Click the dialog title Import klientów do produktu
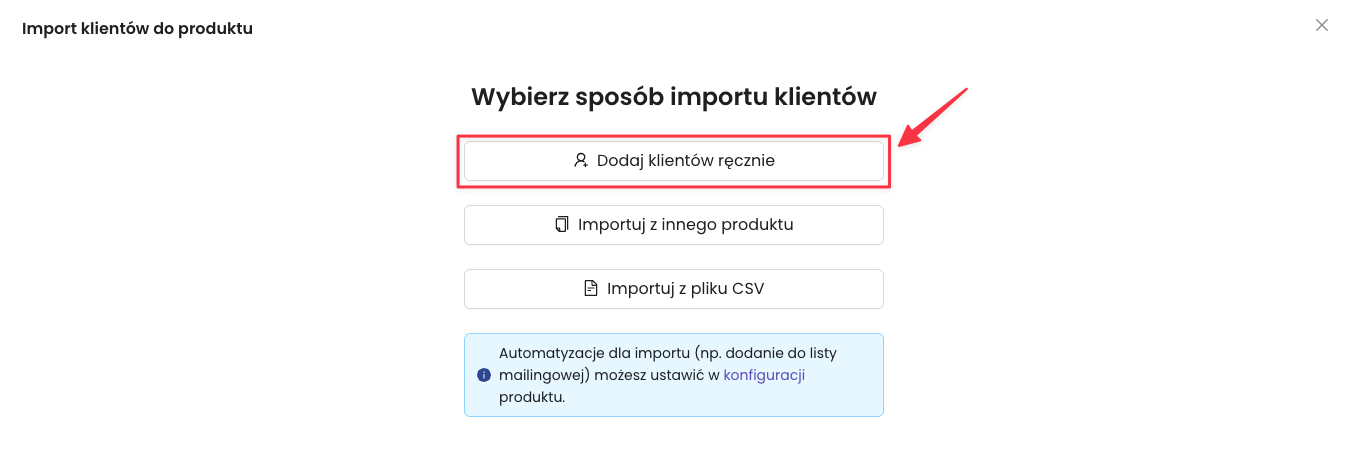The height and width of the screenshot is (465, 1349). click(x=137, y=29)
